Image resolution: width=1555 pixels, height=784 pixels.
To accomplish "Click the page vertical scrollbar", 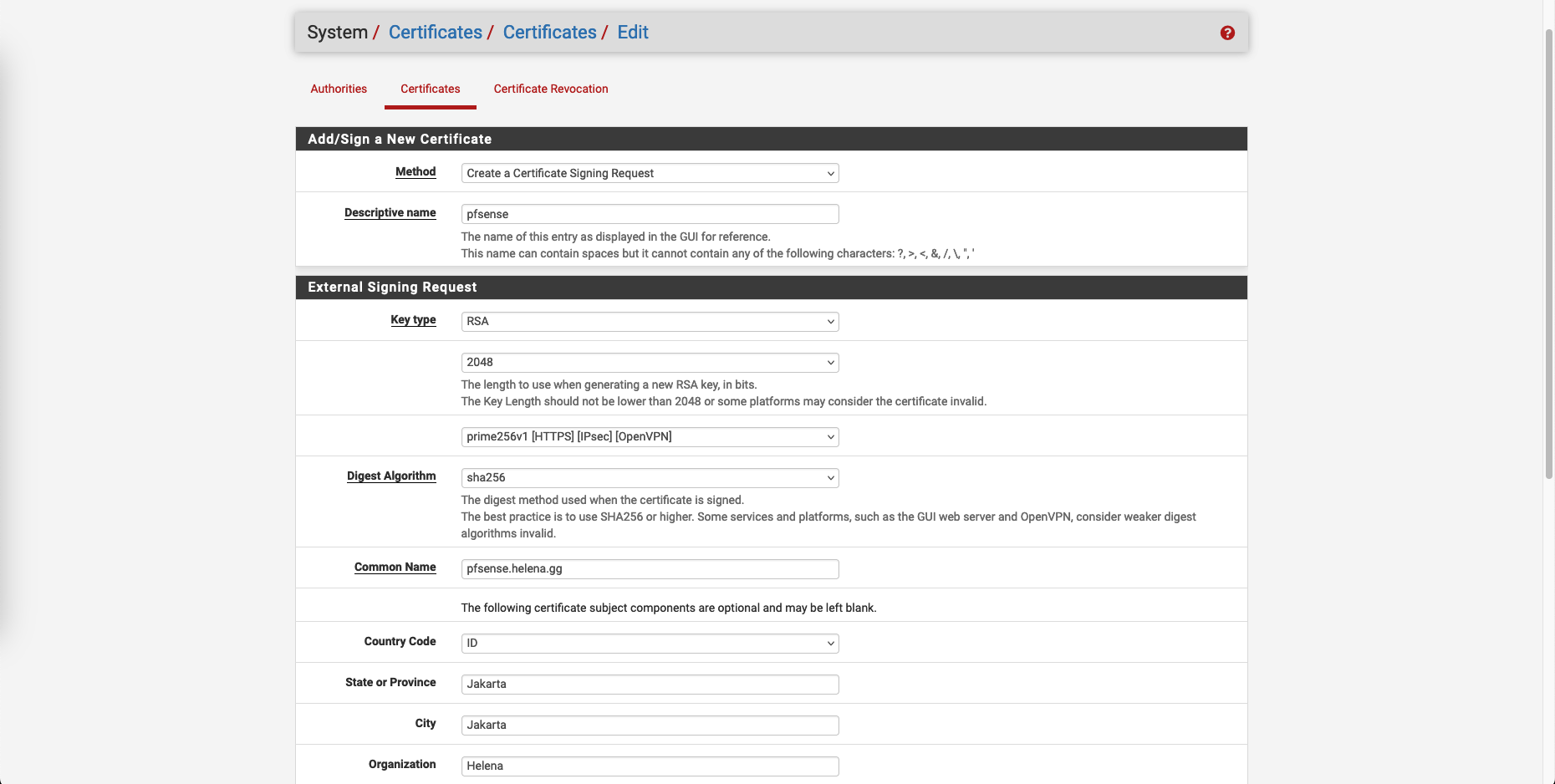I will 1548,251.
